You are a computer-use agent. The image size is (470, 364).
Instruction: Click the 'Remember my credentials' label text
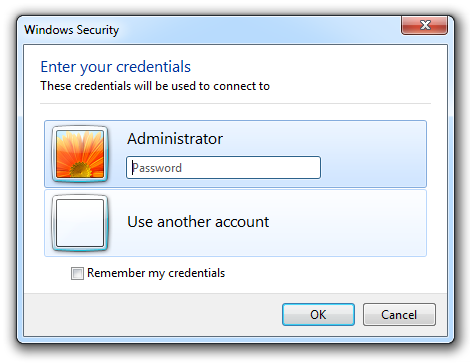[x=156, y=273]
